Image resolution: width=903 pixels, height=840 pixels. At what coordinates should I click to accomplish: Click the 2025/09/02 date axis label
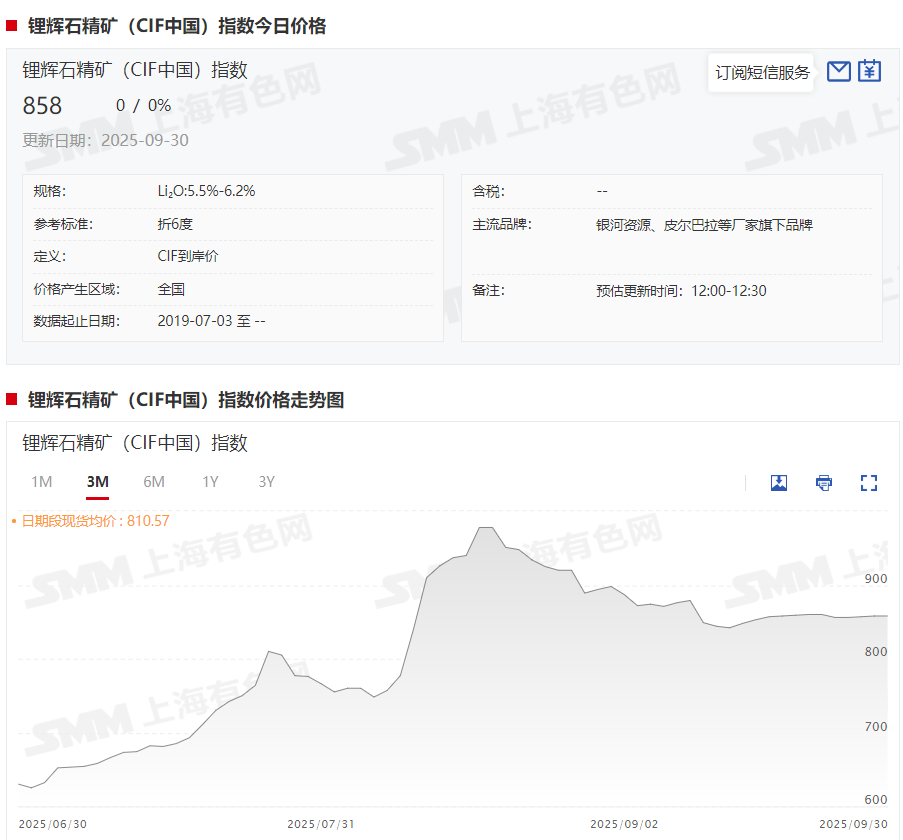coord(624,824)
